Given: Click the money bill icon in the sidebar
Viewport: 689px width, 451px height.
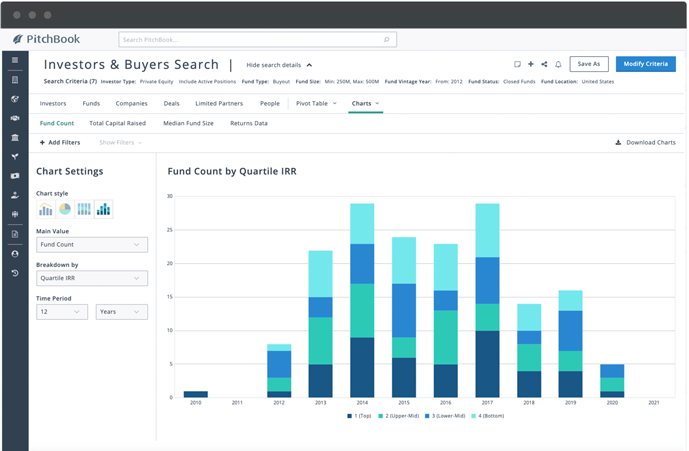Looking at the screenshot, I should click(x=15, y=176).
